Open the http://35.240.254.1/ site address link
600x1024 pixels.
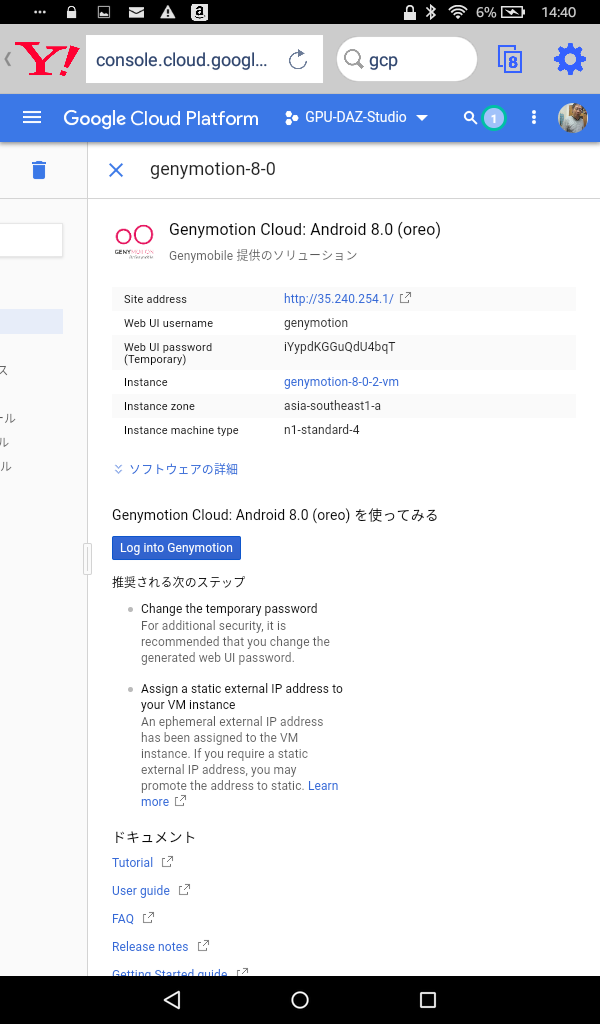339,298
